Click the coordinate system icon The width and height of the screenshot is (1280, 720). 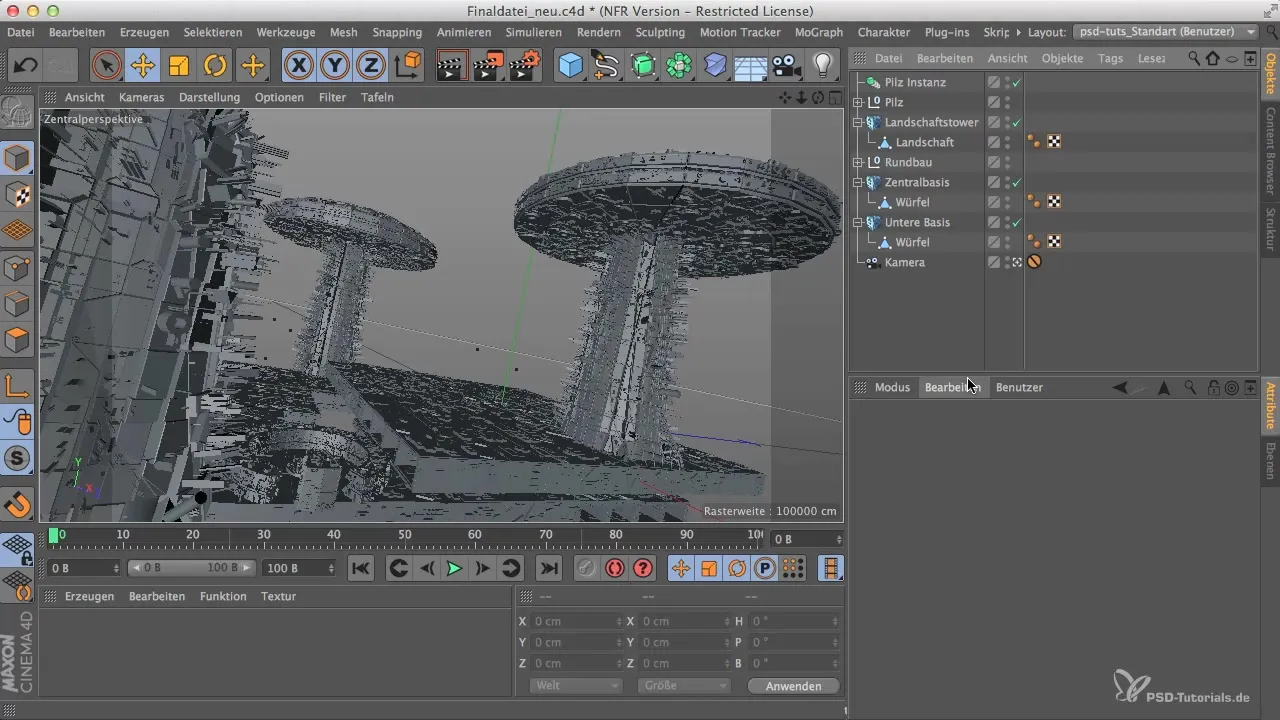[x=408, y=66]
